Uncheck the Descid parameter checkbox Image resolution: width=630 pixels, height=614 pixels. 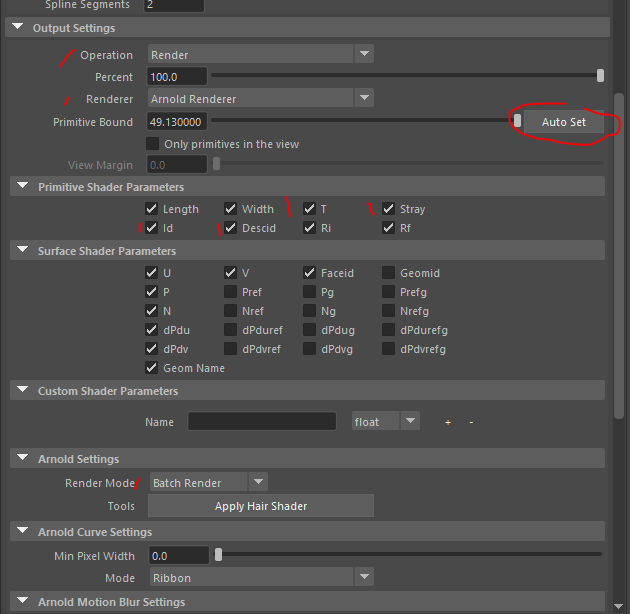pos(230,228)
